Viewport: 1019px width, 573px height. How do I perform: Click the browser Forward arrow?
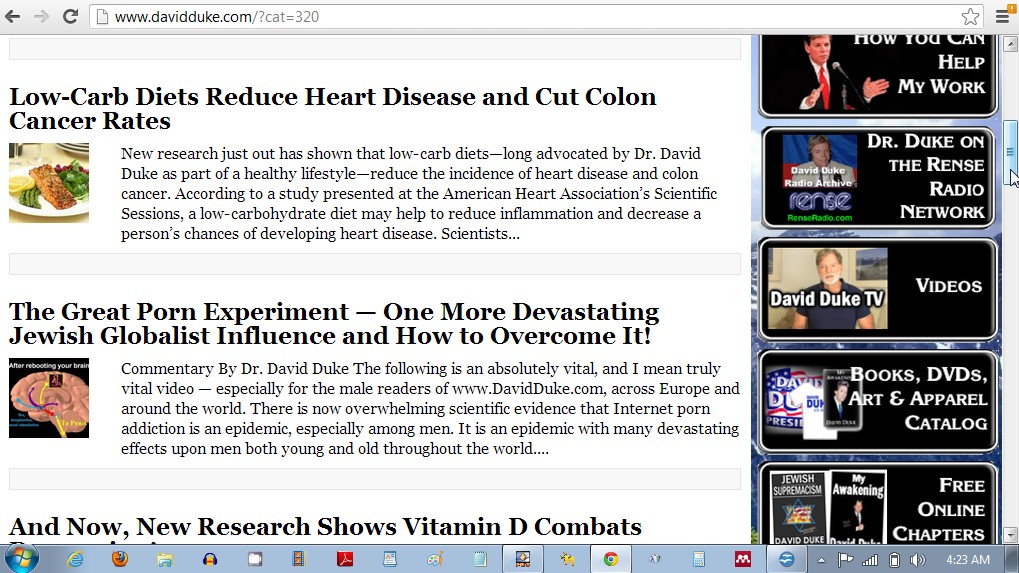tap(41, 16)
